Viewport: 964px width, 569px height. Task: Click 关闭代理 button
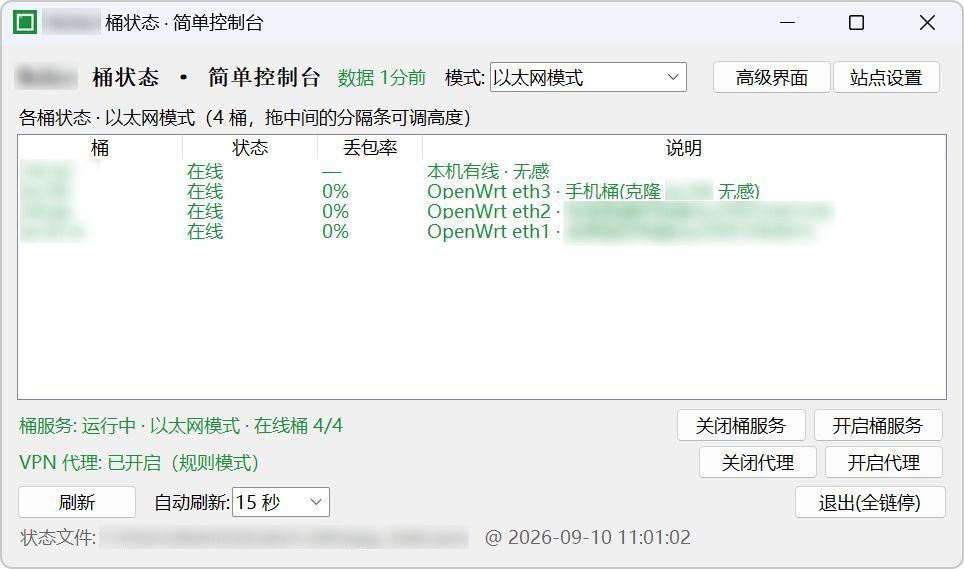click(757, 462)
